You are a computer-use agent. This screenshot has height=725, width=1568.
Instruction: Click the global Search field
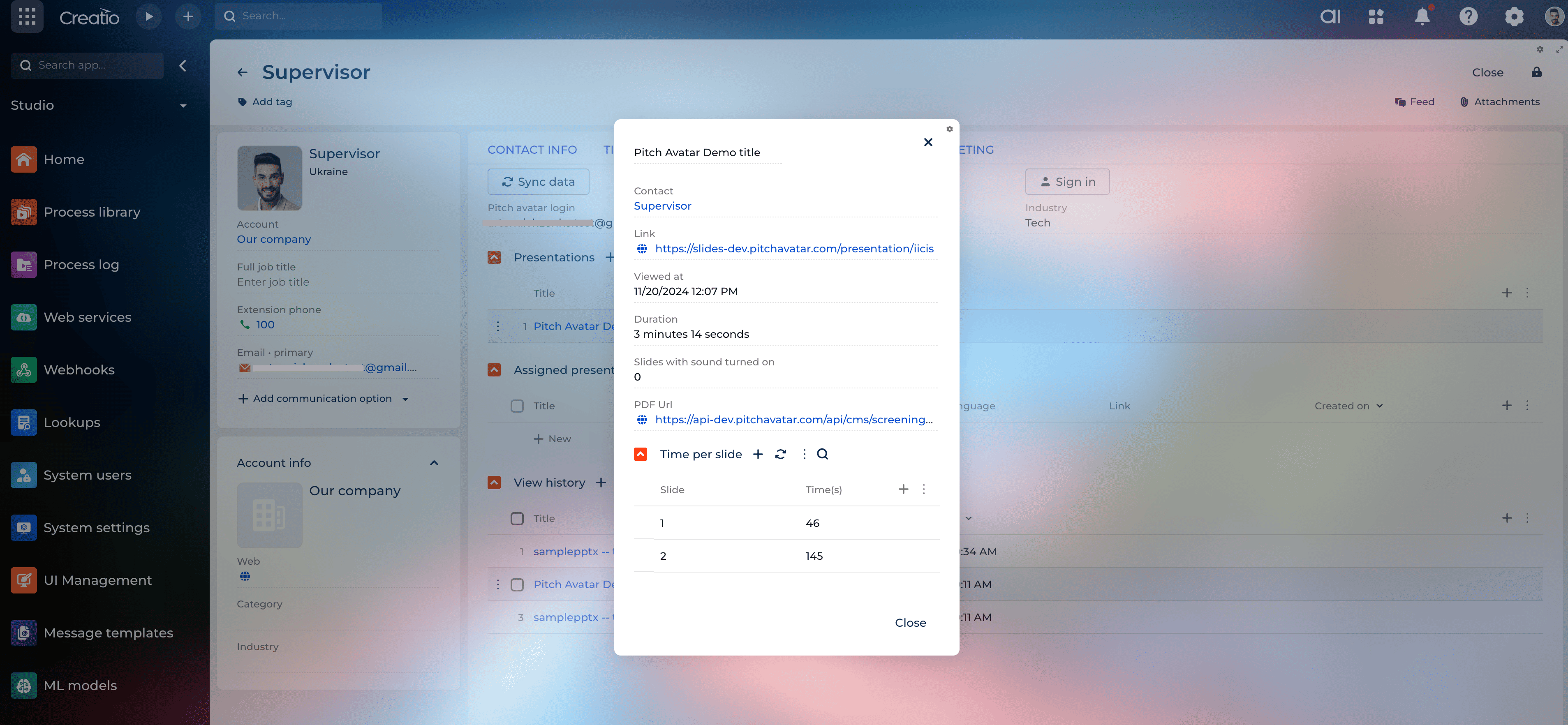298,16
